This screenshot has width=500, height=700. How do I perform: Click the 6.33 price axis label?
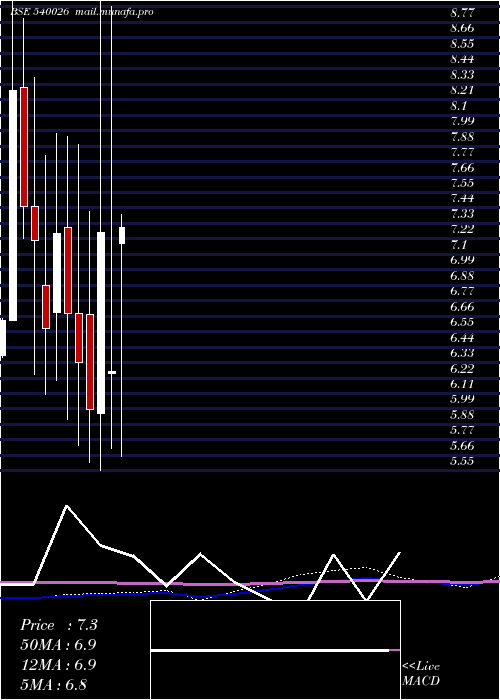pos(462,353)
